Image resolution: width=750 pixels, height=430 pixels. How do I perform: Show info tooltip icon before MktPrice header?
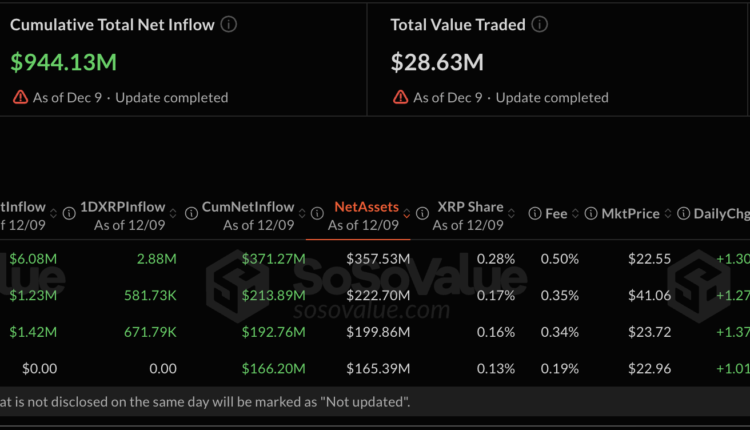[590, 214]
